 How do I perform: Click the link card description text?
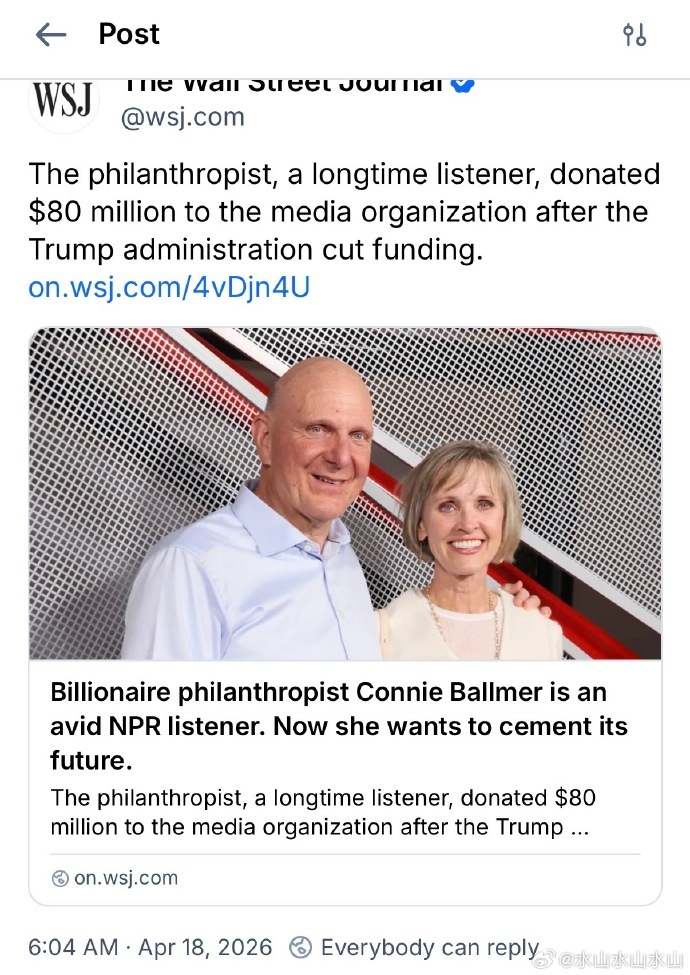[322, 812]
